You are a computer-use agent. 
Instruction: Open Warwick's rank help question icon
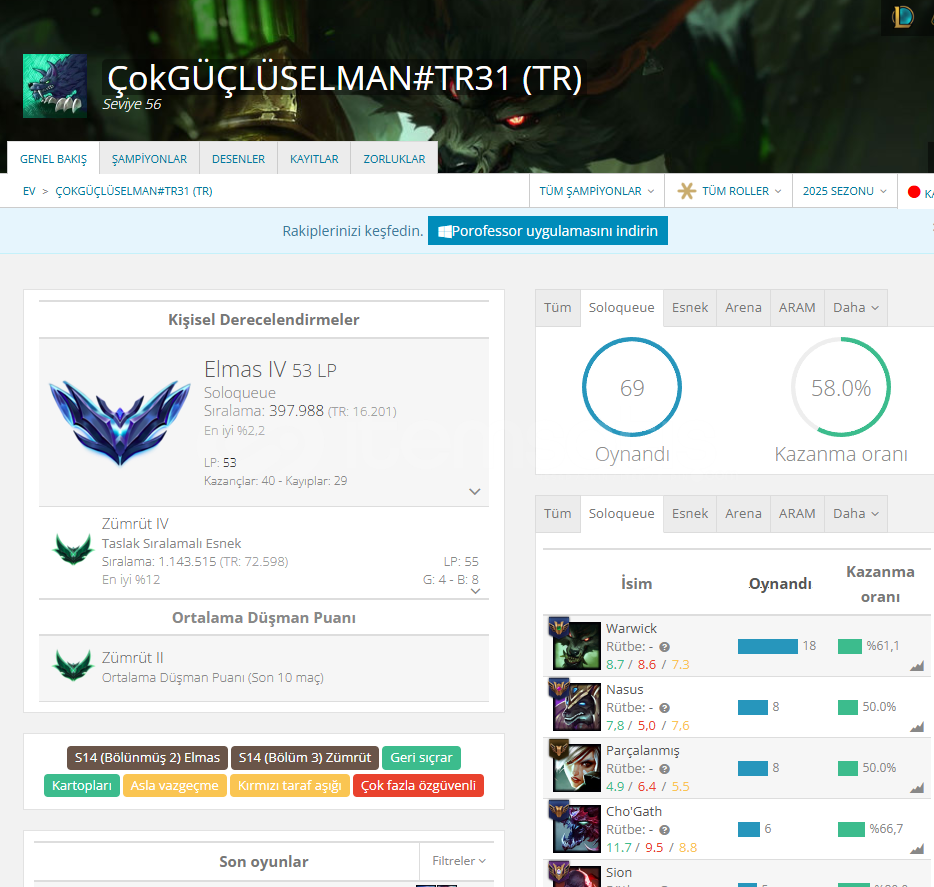pyautogui.click(x=664, y=647)
